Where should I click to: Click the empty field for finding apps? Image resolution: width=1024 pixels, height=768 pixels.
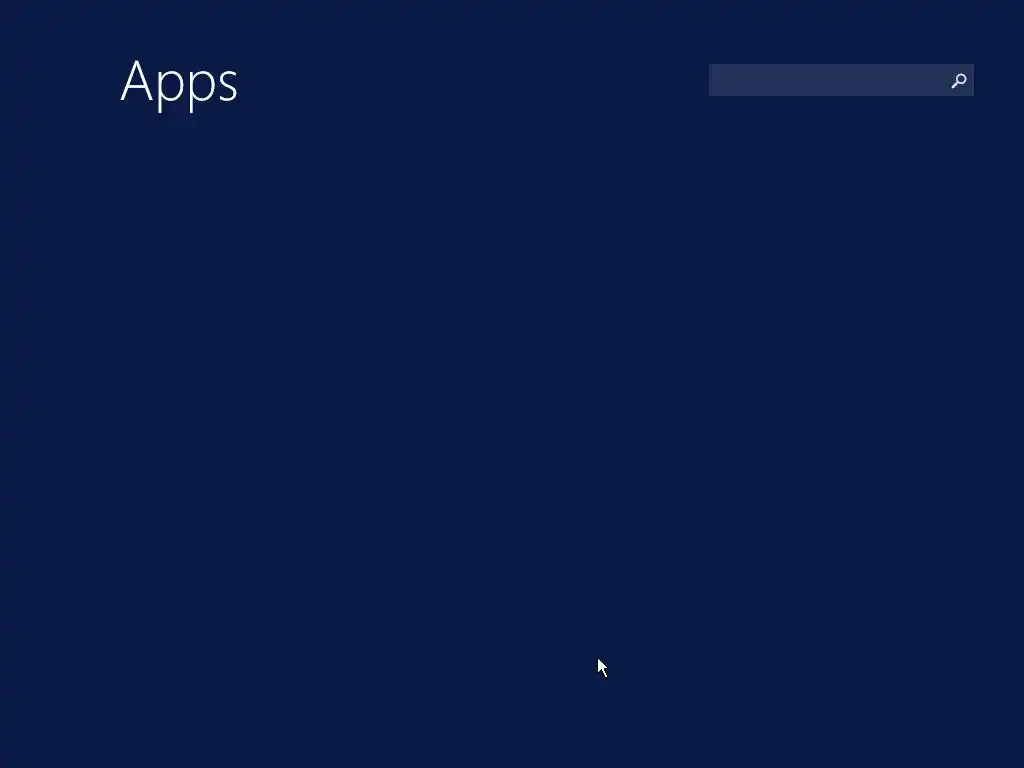tap(828, 80)
